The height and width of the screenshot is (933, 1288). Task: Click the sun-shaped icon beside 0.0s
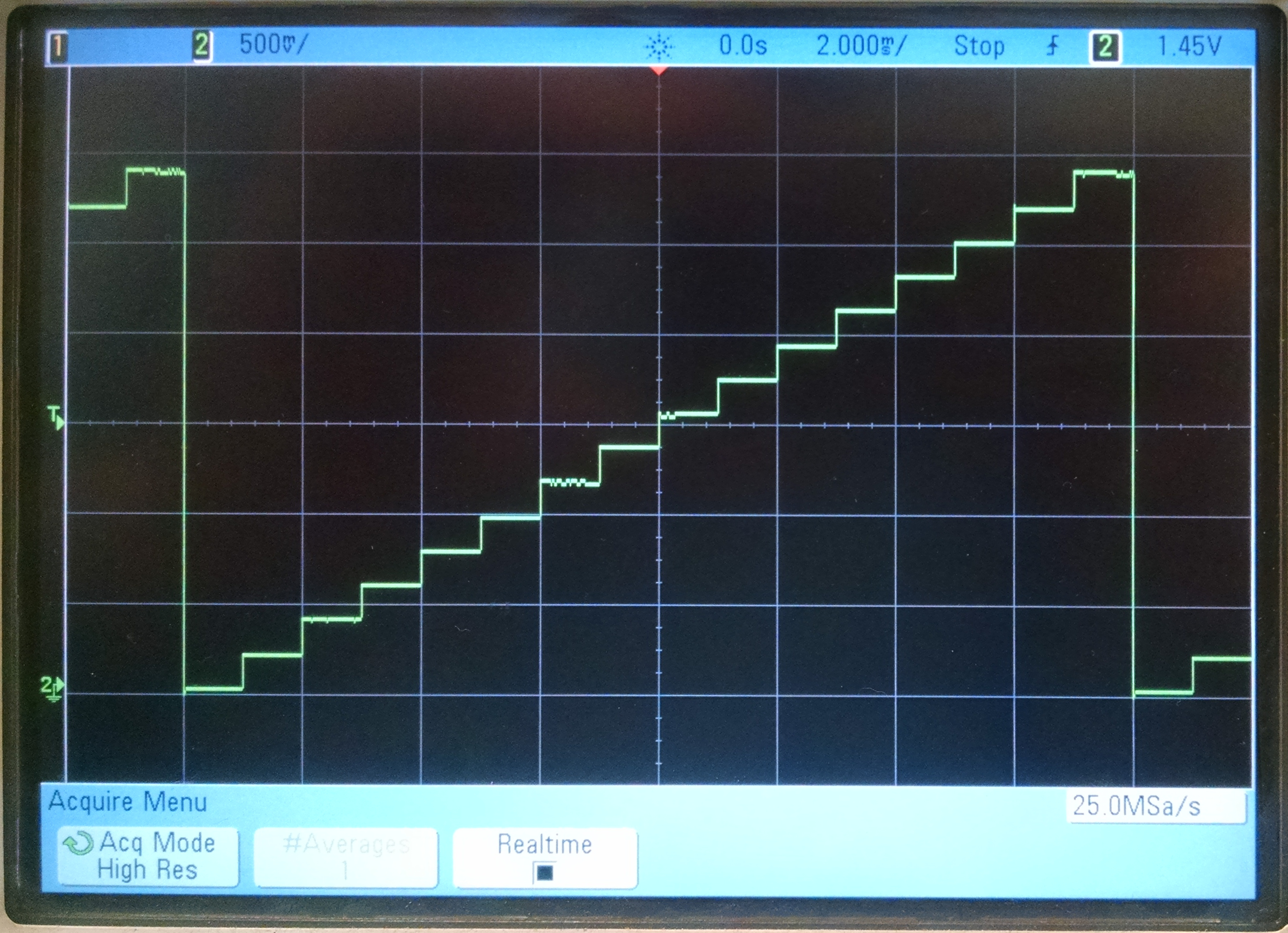click(659, 46)
